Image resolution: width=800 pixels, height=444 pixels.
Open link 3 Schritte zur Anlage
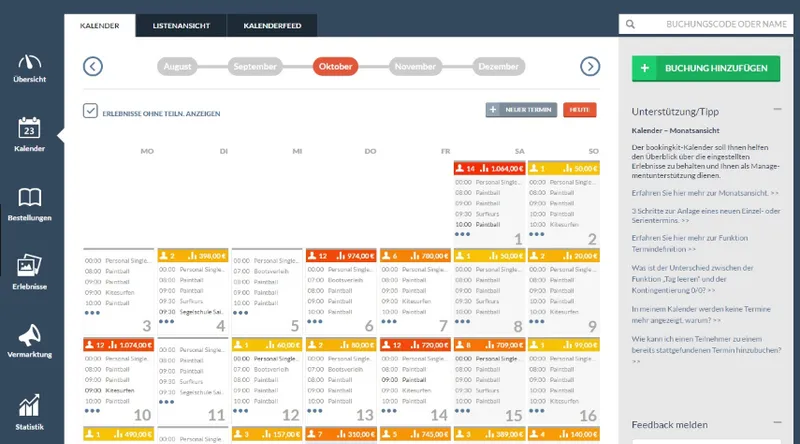coord(706,215)
